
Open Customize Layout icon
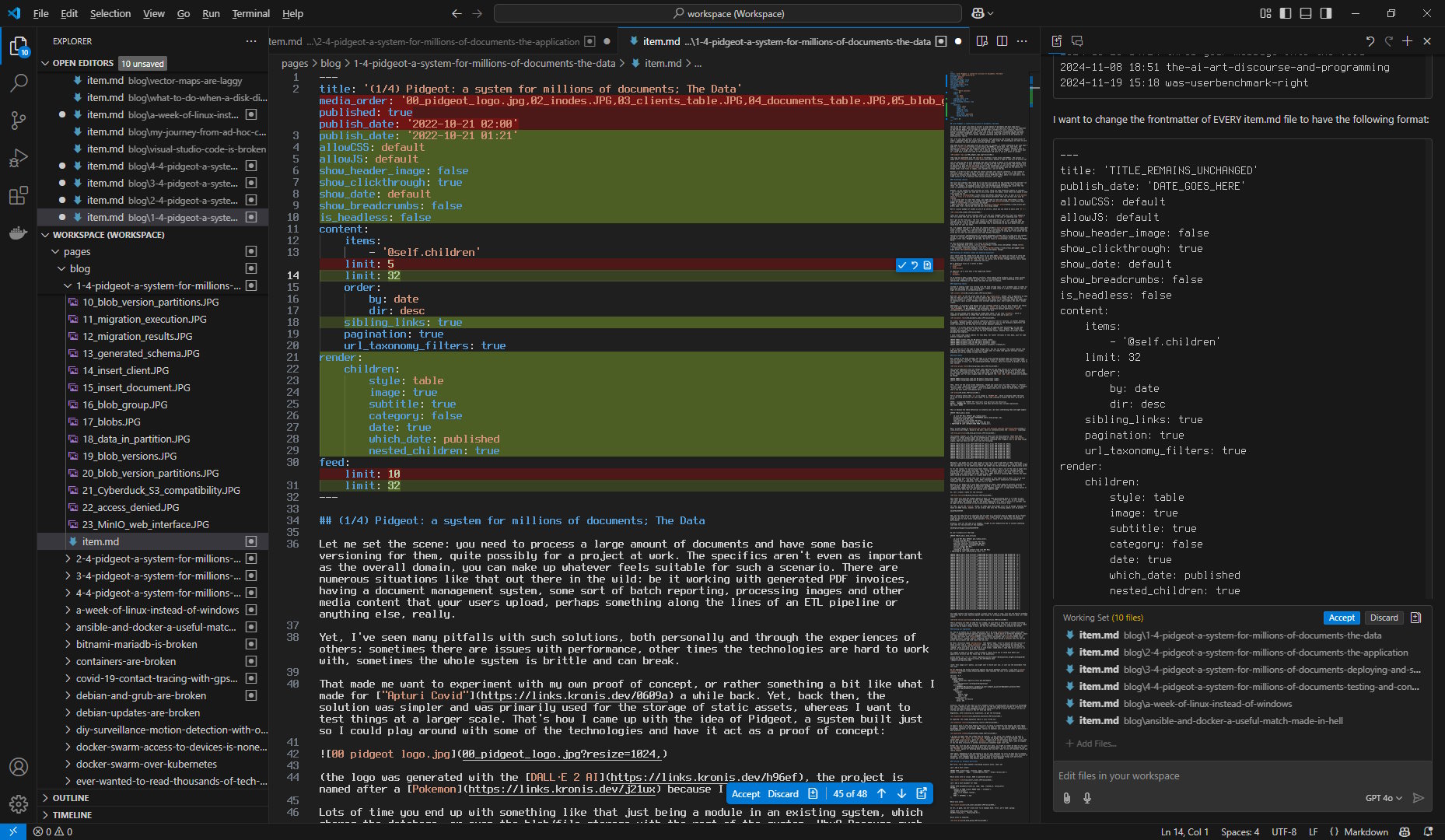(x=1265, y=13)
